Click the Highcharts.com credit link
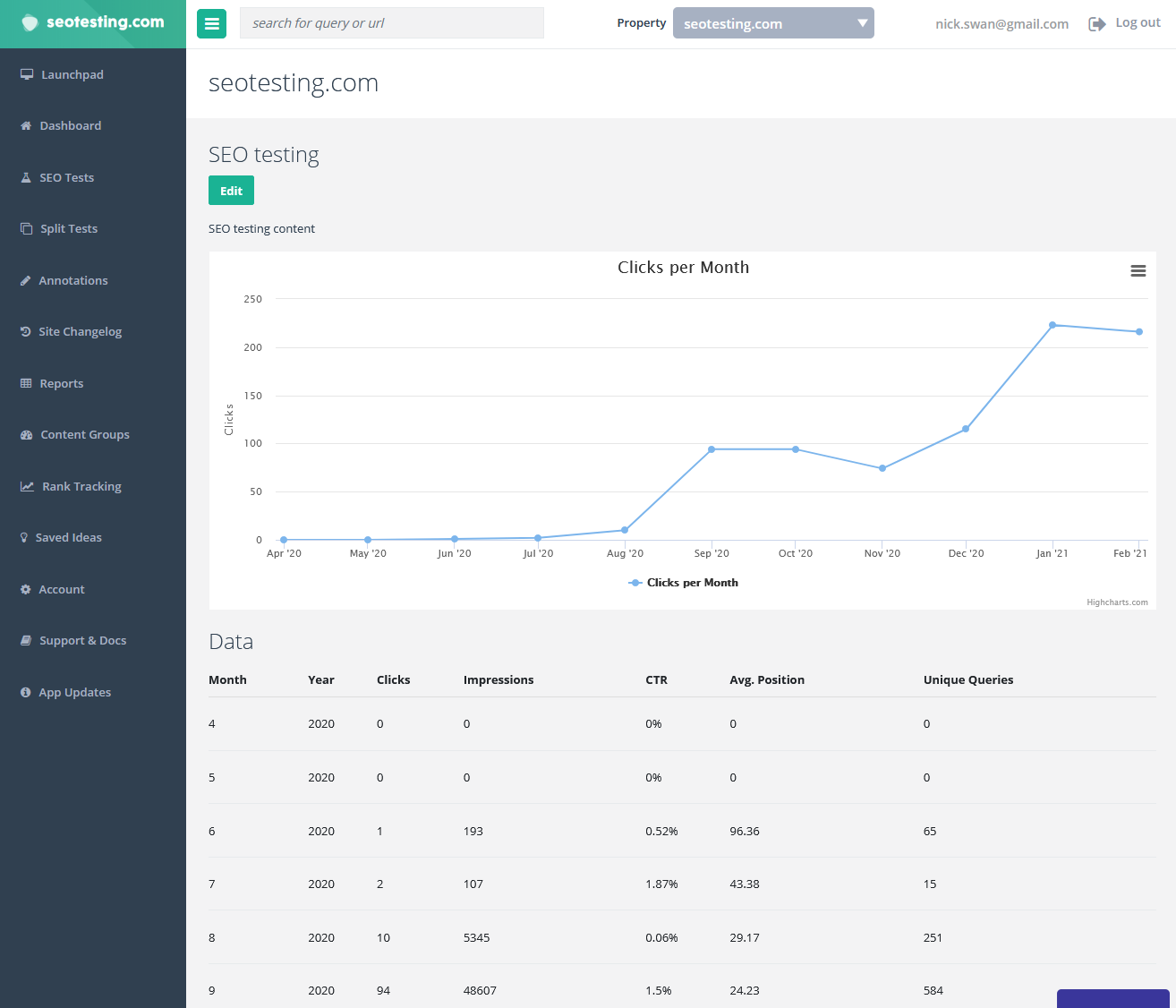 [1117, 602]
